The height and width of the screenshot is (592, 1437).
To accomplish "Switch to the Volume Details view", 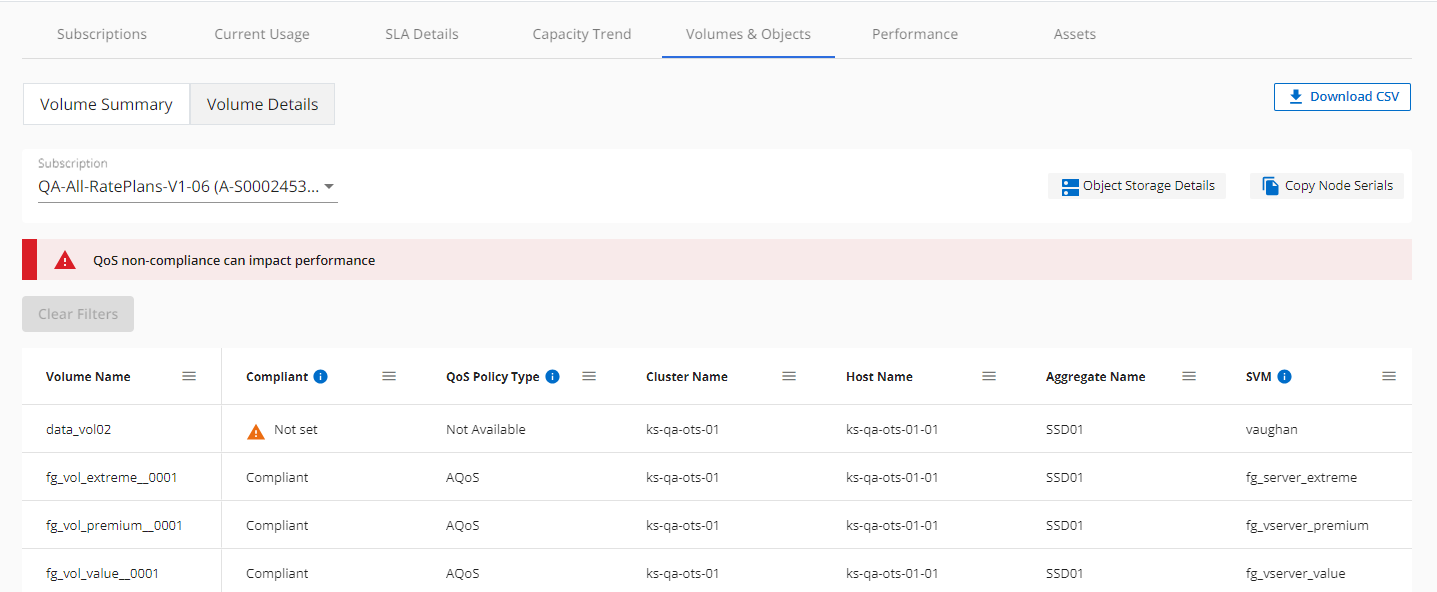I will 262,104.
